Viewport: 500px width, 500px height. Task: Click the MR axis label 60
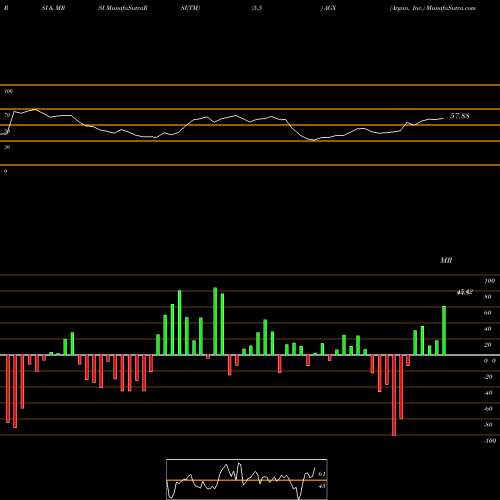488,313
